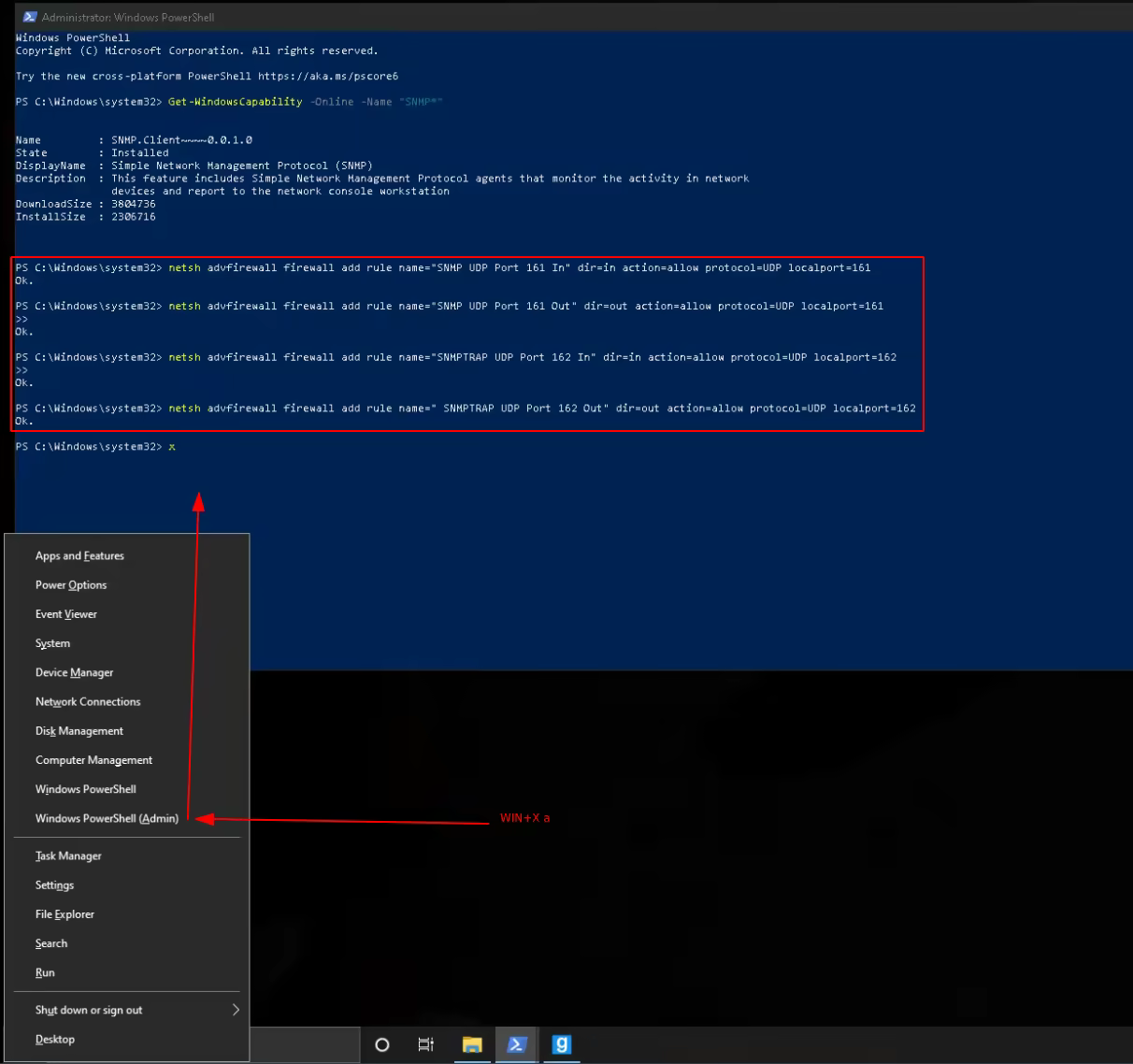Viewport: 1133px width, 1064px height.
Task: Click the PowerShell window title bar icon
Action: pyautogui.click(x=30, y=17)
